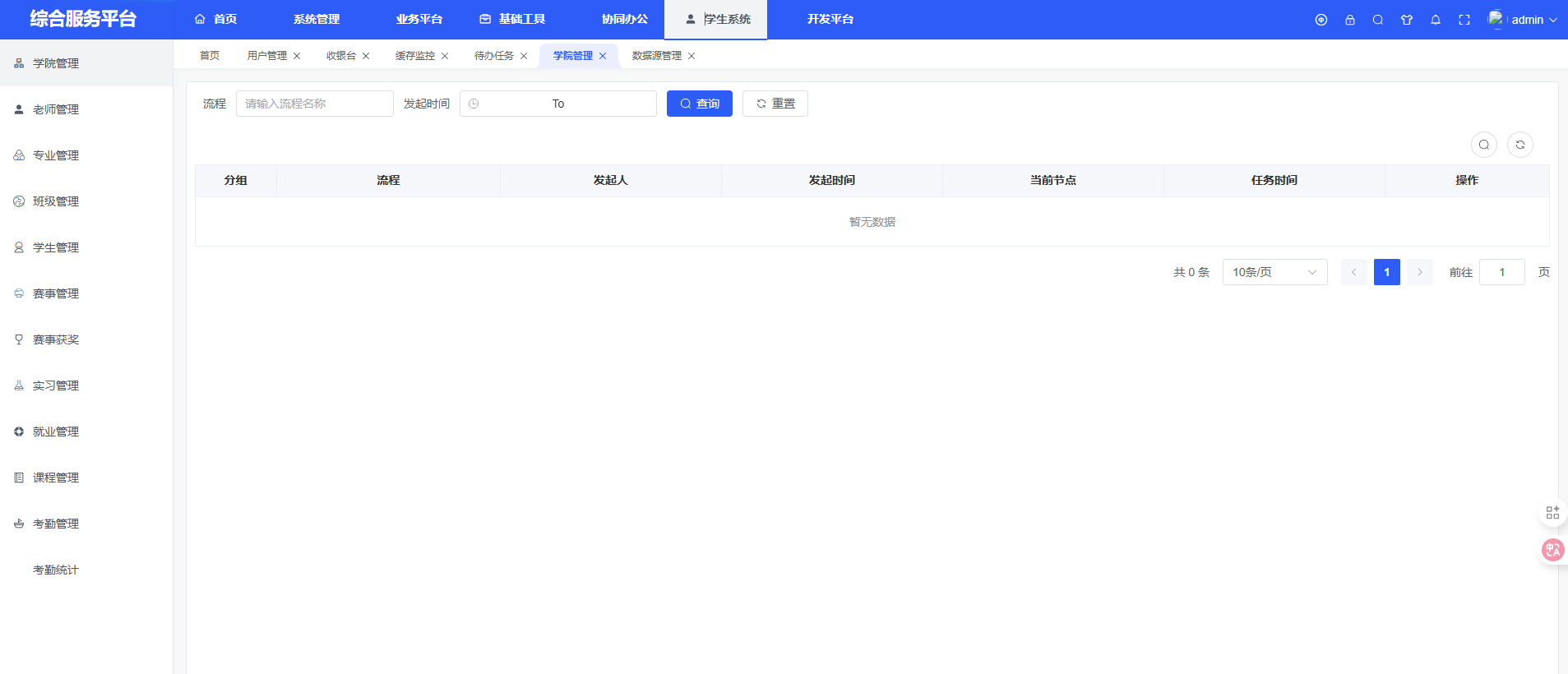Click the circular refresh icon above table

click(x=1520, y=145)
